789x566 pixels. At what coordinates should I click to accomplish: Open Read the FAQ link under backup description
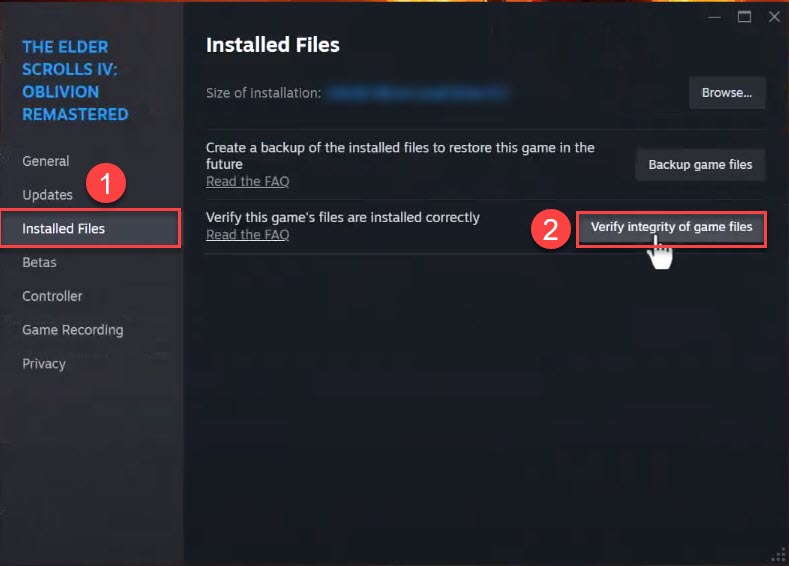[x=247, y=181]
